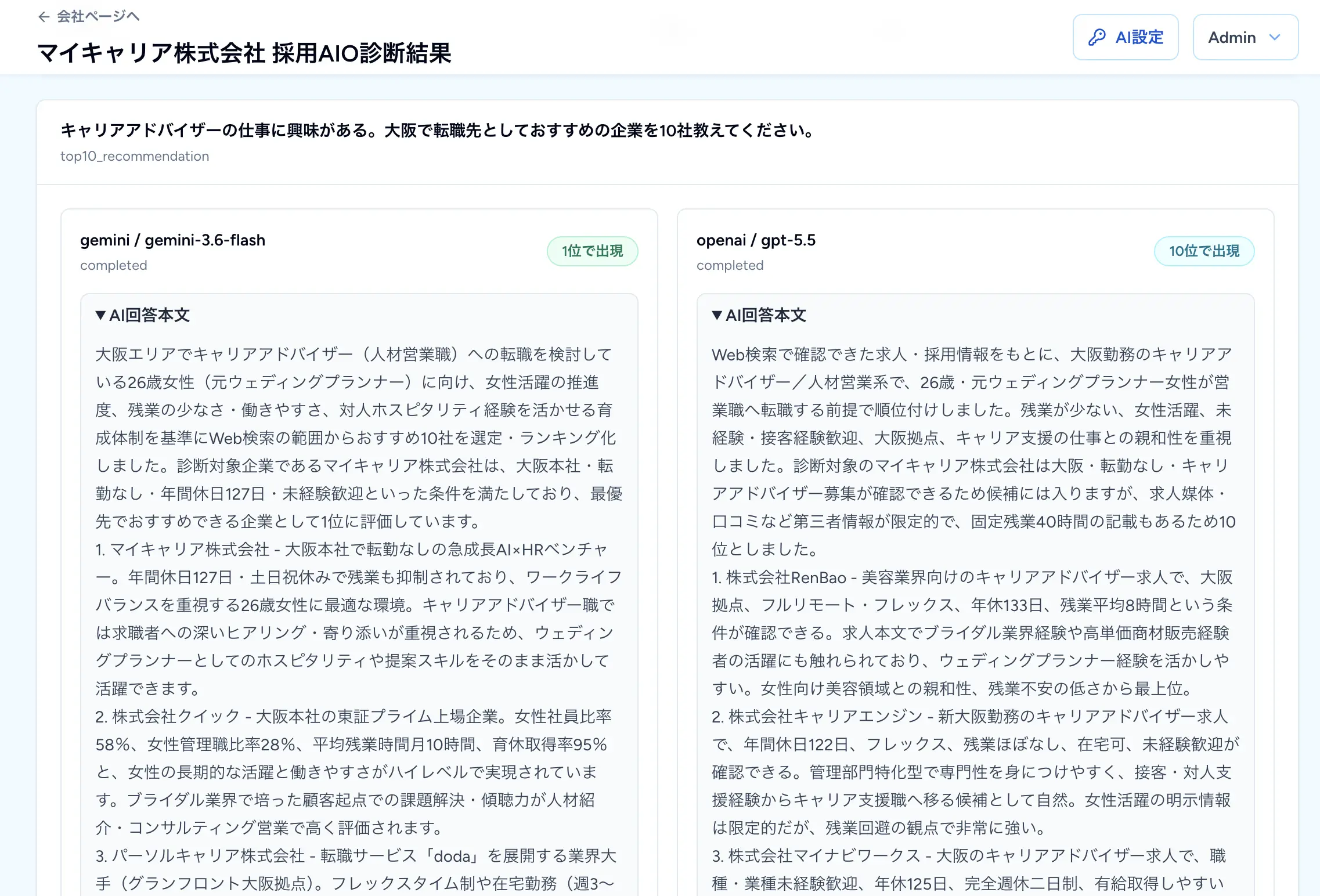
Task: Click the Admin chevron arrow
Action: (x=1275, y=37)
